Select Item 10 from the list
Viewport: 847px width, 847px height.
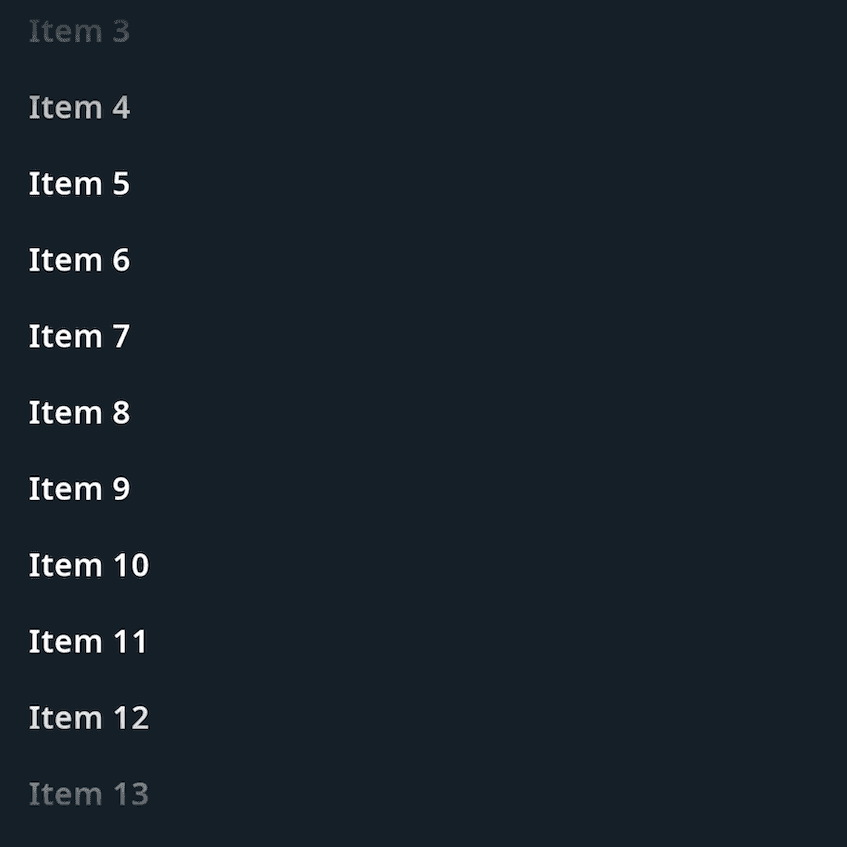click(x=88, y=565)
